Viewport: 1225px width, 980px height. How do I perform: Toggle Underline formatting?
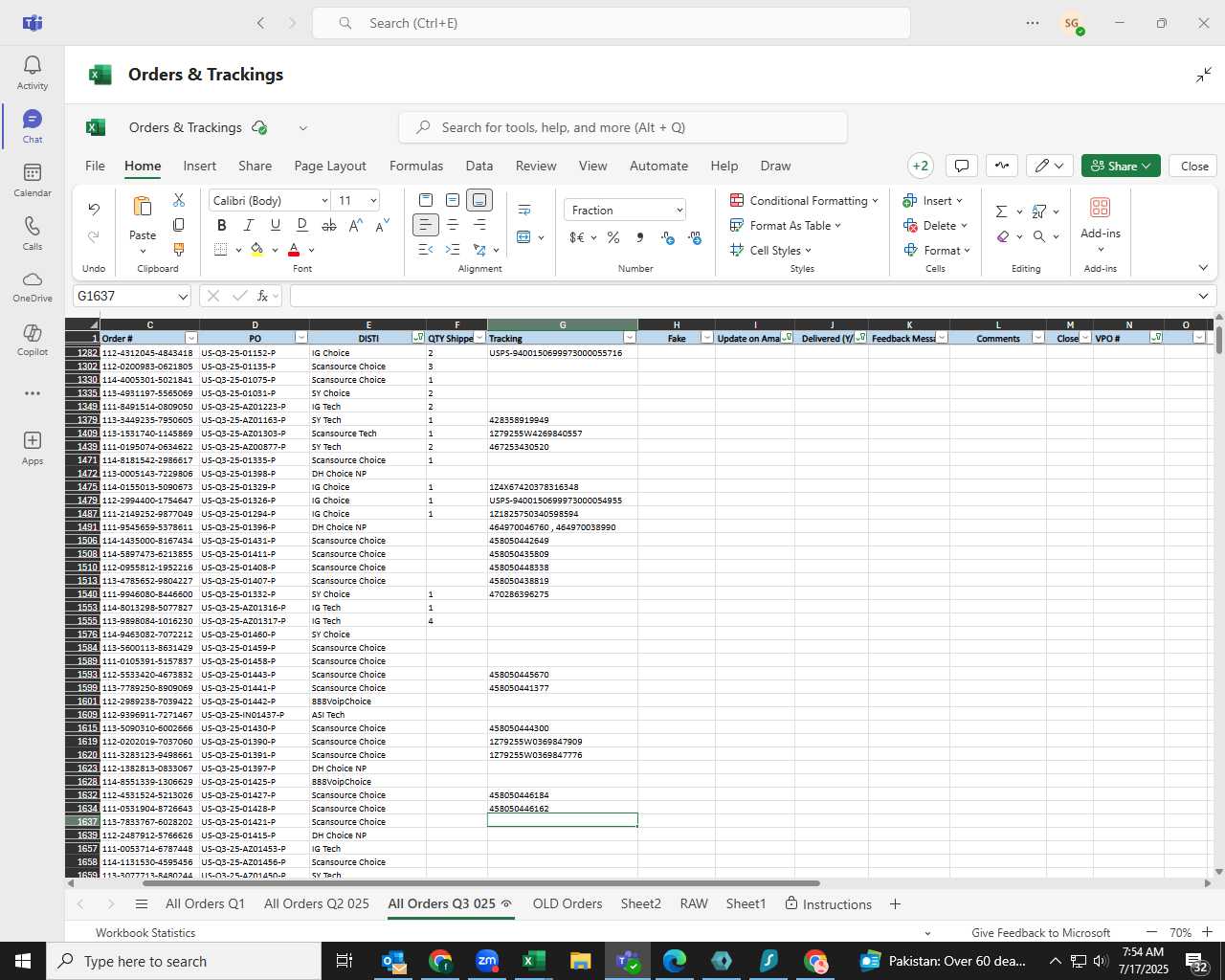[x=276, y=225]
